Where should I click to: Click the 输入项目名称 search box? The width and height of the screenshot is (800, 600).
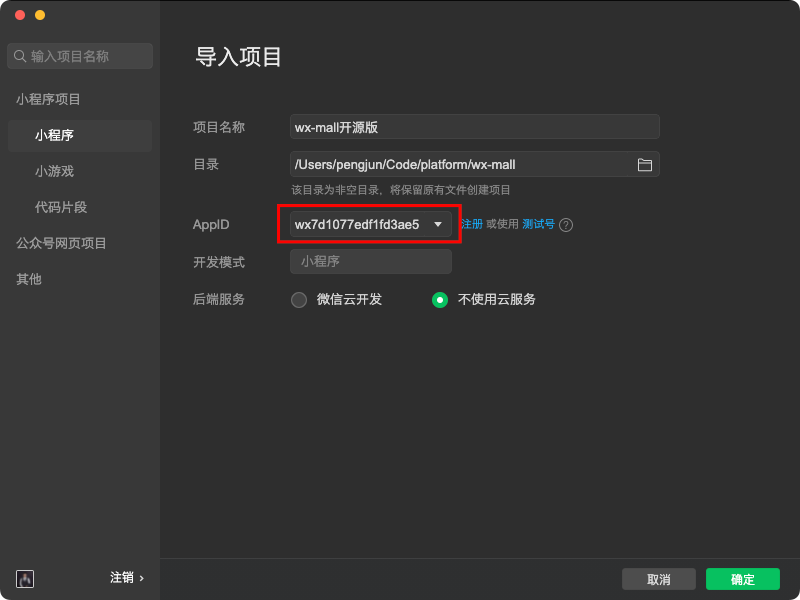click(x=80, y=56)
